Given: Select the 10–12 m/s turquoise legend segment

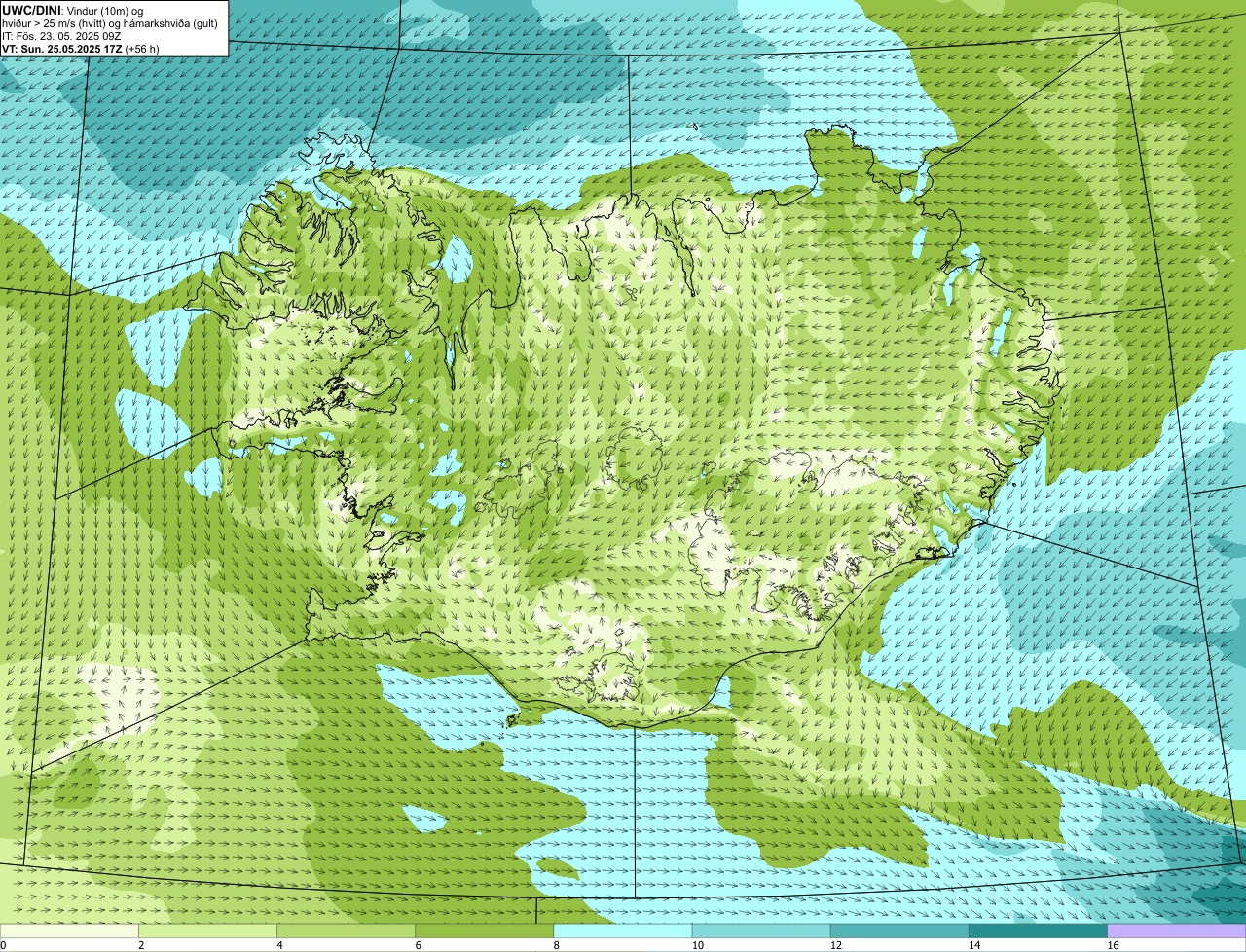Looking at the screenshot, I should [761, 932].
